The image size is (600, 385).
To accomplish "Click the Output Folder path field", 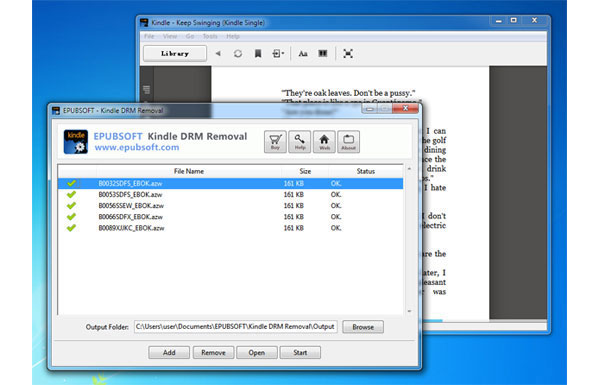I will (x=236, y=327).
